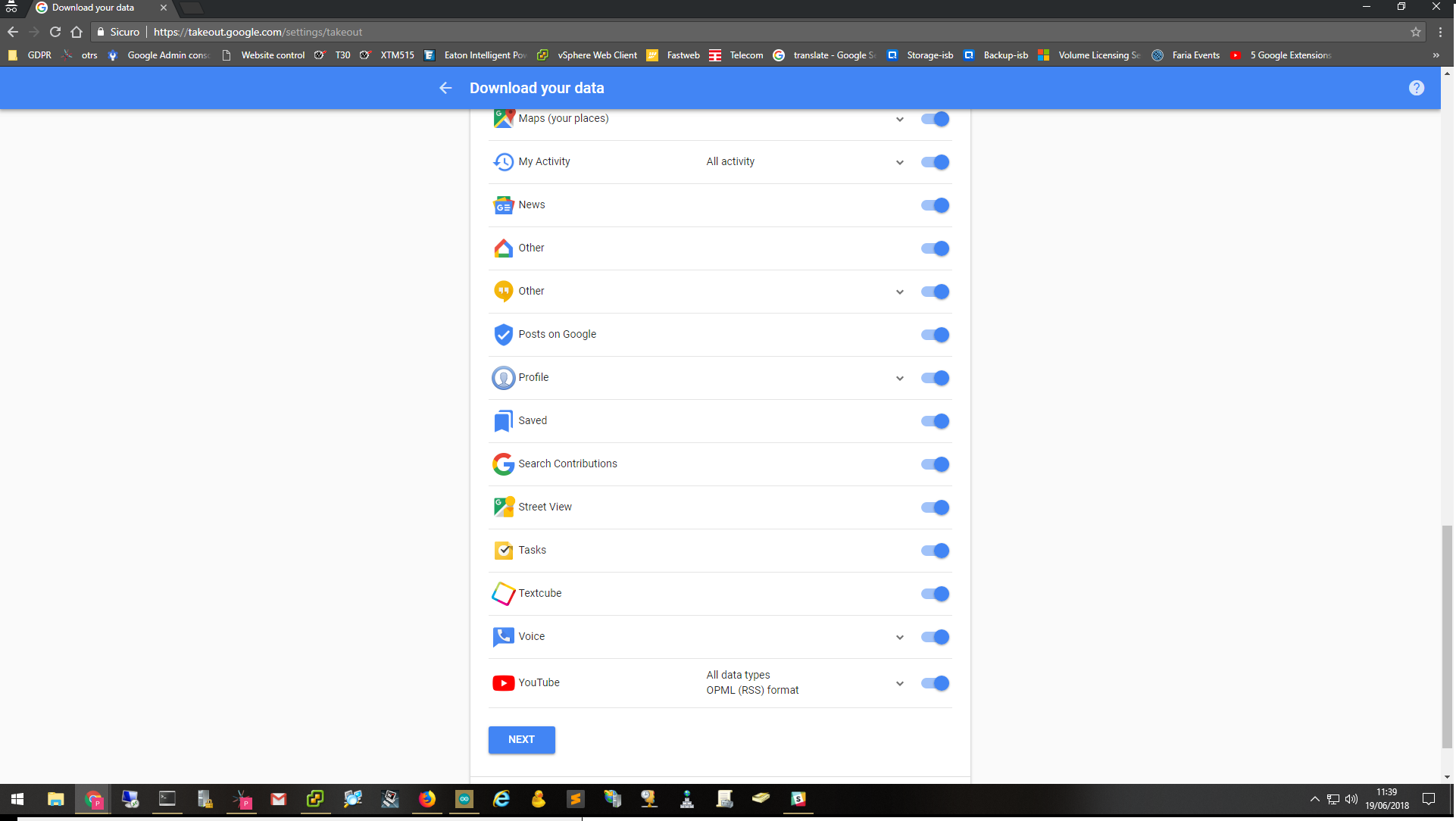Switch off the Search Contributions toggle

coord(935,464)
